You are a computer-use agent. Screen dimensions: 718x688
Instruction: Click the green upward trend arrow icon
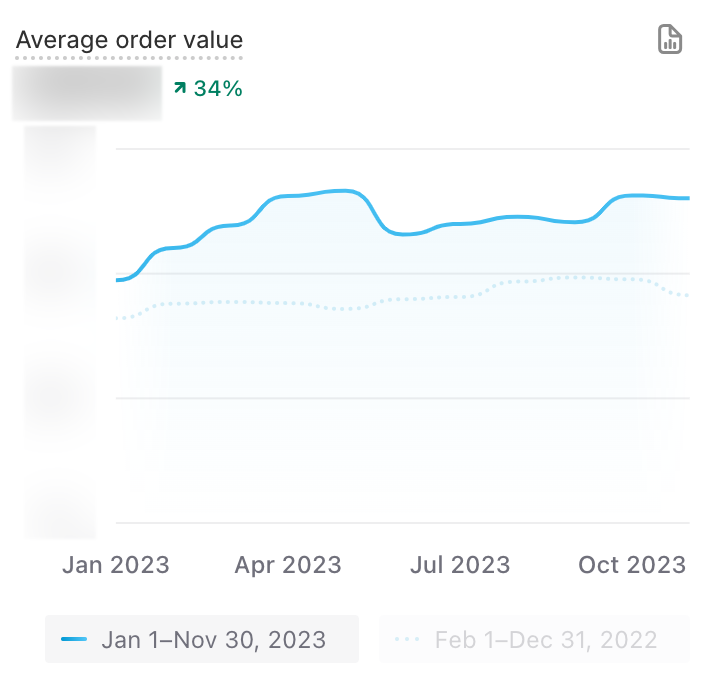pyautogui.click(x=180, y=89)
